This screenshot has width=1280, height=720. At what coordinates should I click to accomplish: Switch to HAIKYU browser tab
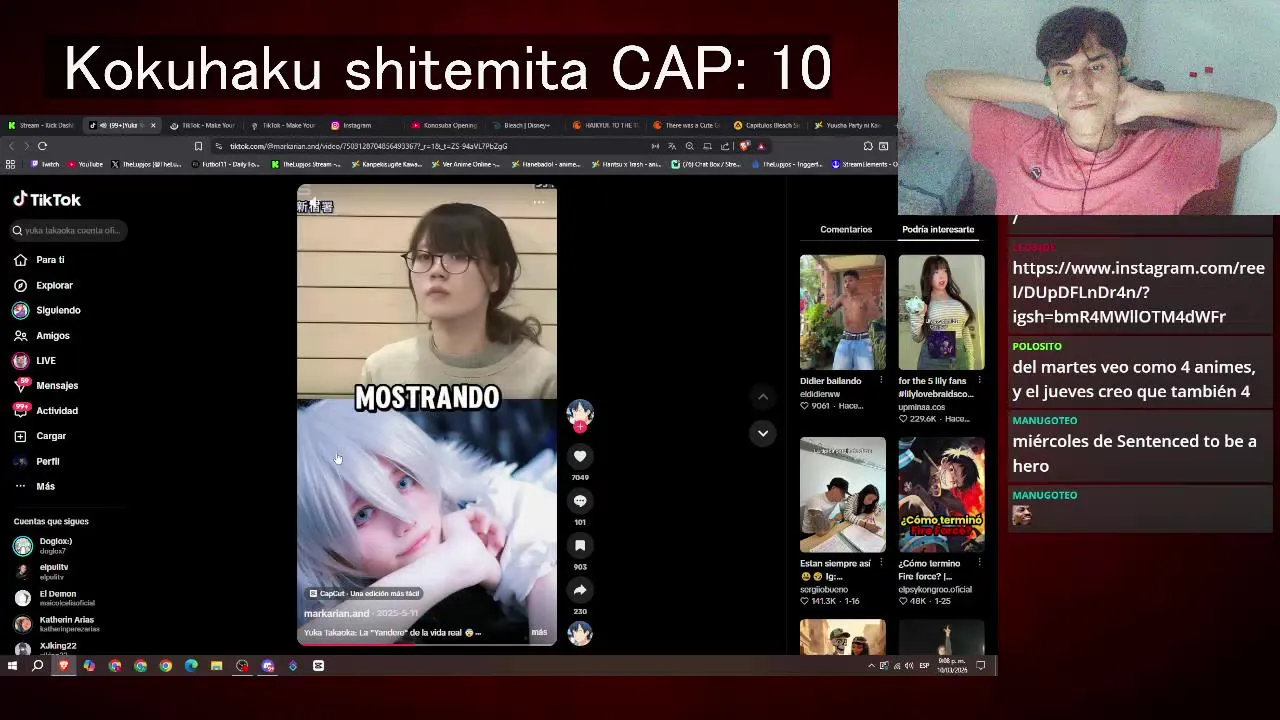606,125
